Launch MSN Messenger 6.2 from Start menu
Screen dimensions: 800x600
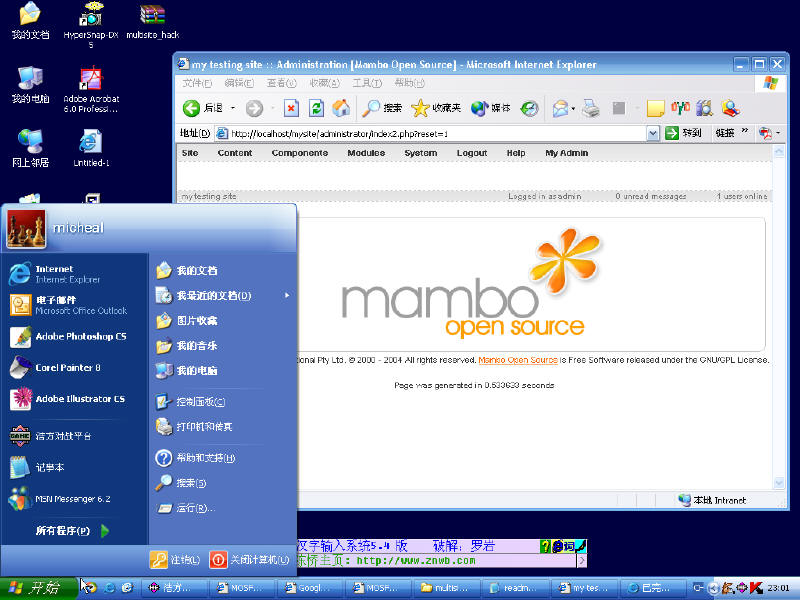(74, 498)
